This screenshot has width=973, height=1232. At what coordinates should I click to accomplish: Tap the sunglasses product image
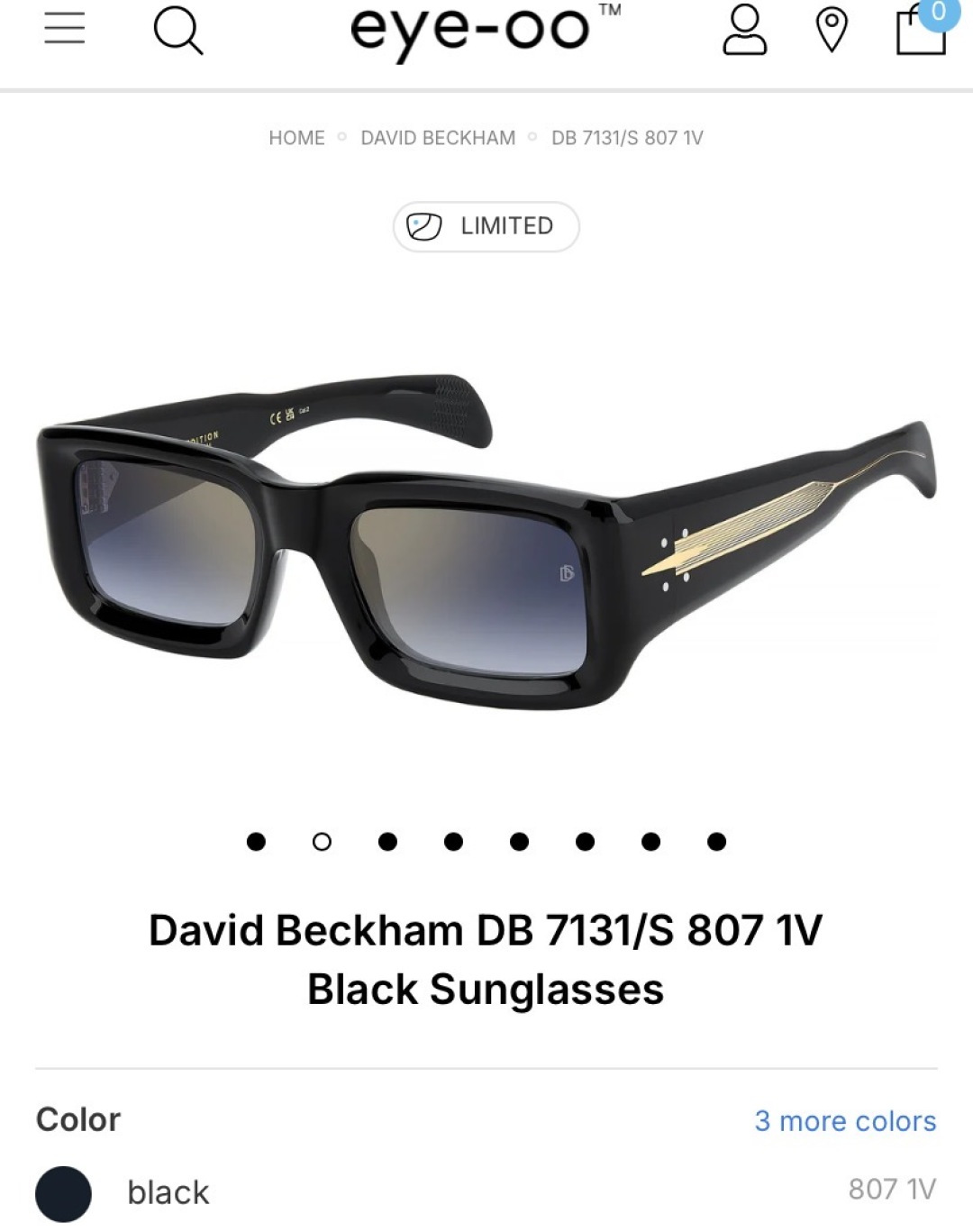click(x=486, y=541)
